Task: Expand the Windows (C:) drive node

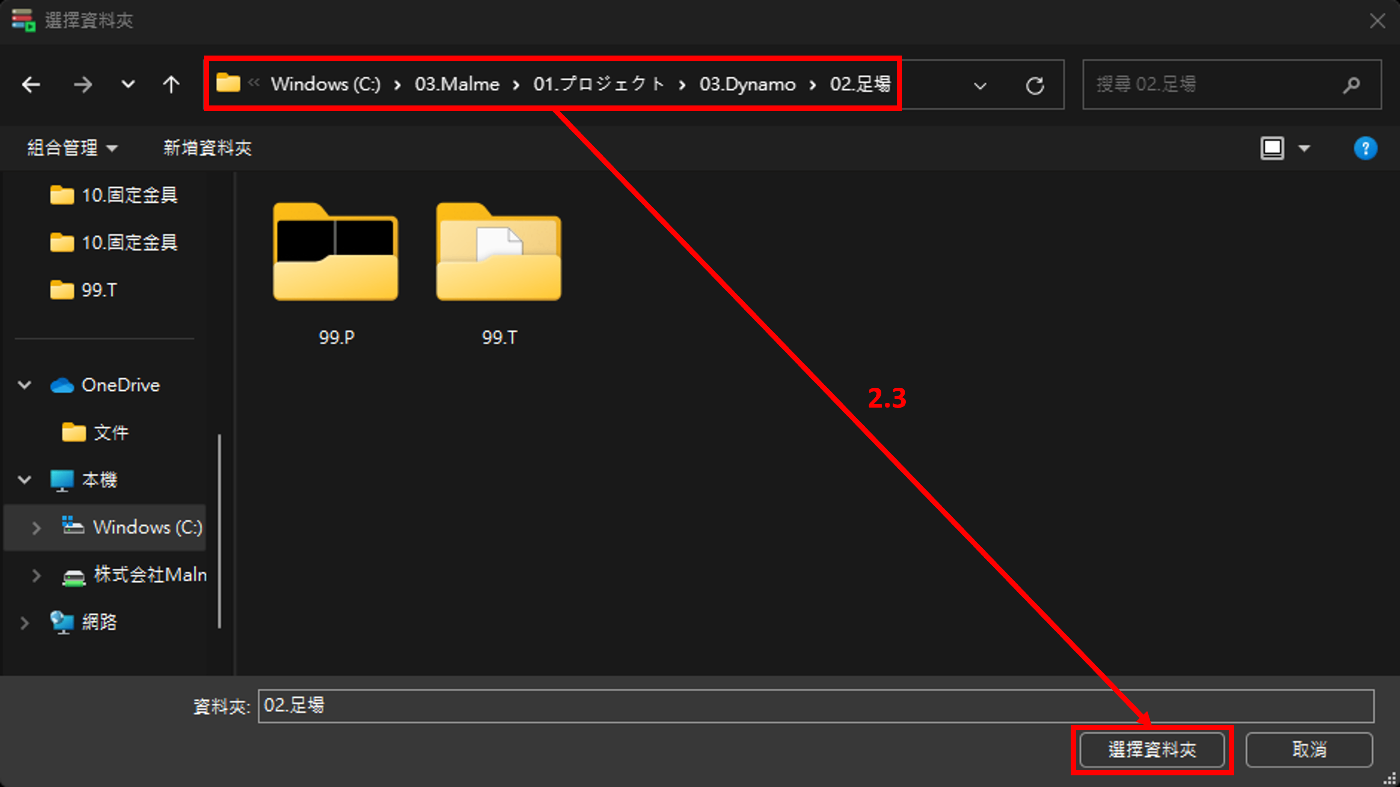Action: coord(37,527)
